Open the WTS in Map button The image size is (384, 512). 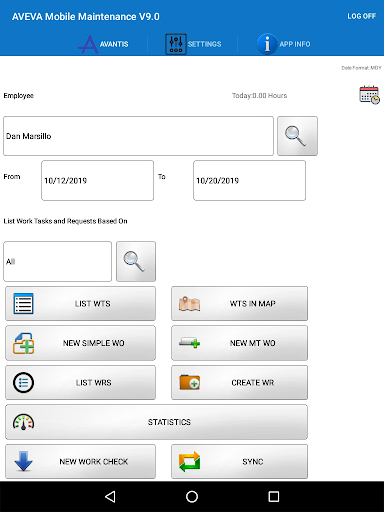click(x=239, y=304)
